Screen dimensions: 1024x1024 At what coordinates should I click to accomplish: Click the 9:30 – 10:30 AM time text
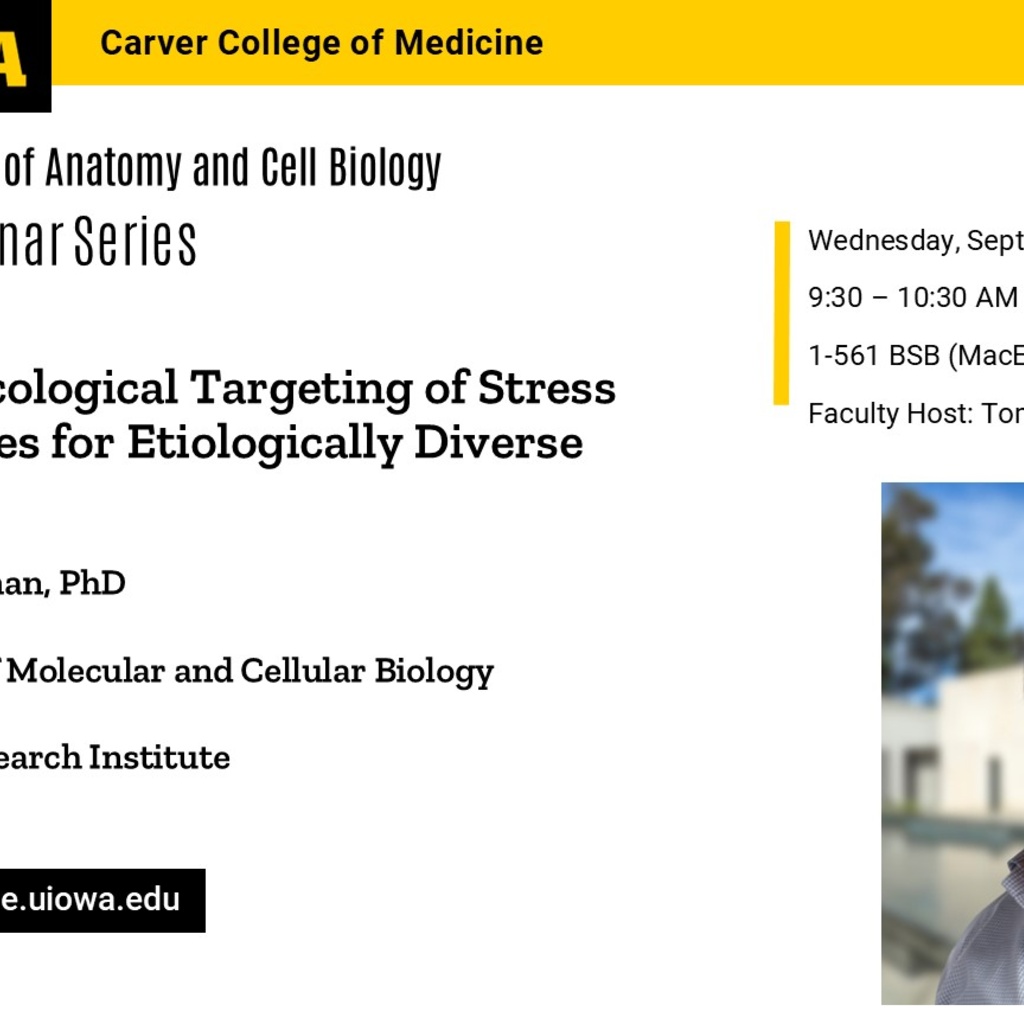912,298
